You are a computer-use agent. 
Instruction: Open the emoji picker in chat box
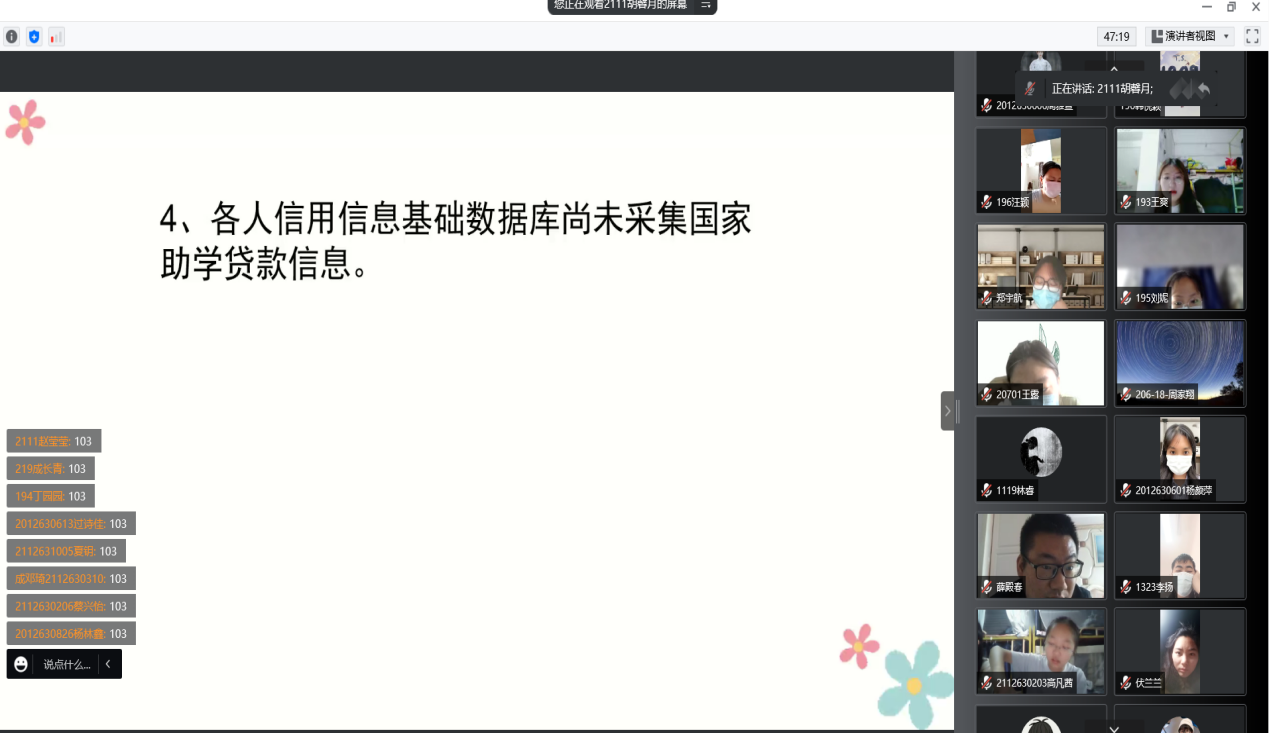pyautogui.click(x=21, y=664)
